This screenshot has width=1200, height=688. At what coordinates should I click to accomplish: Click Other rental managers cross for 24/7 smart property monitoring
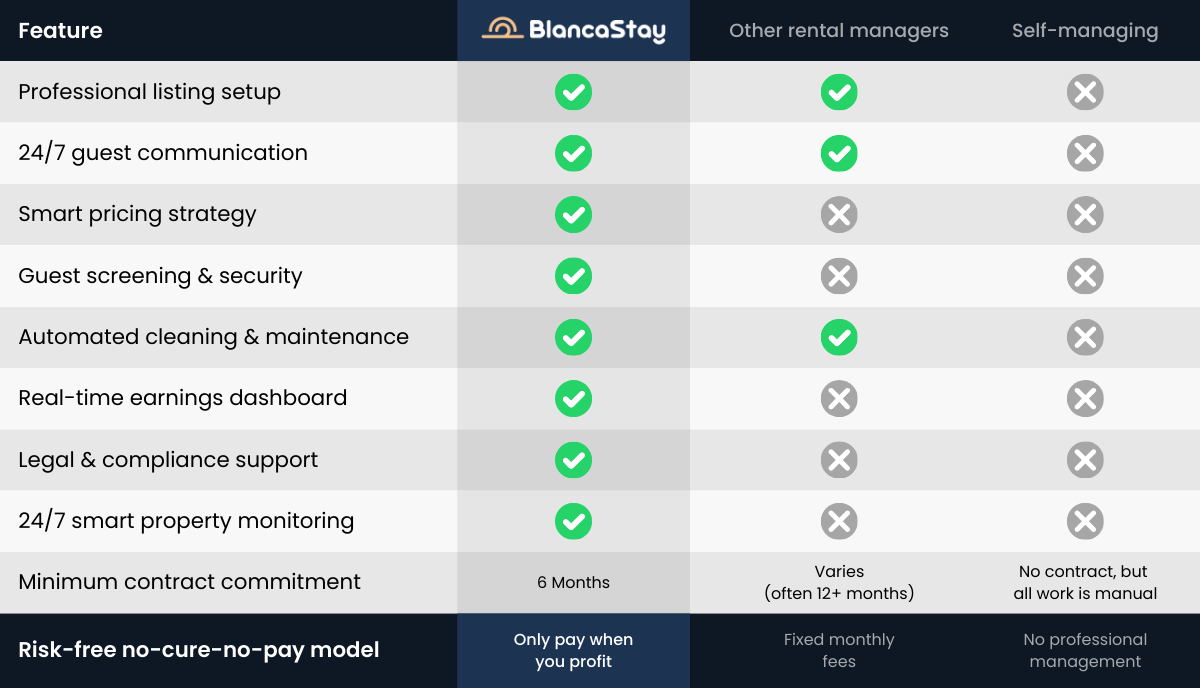(x=839, y=521)
